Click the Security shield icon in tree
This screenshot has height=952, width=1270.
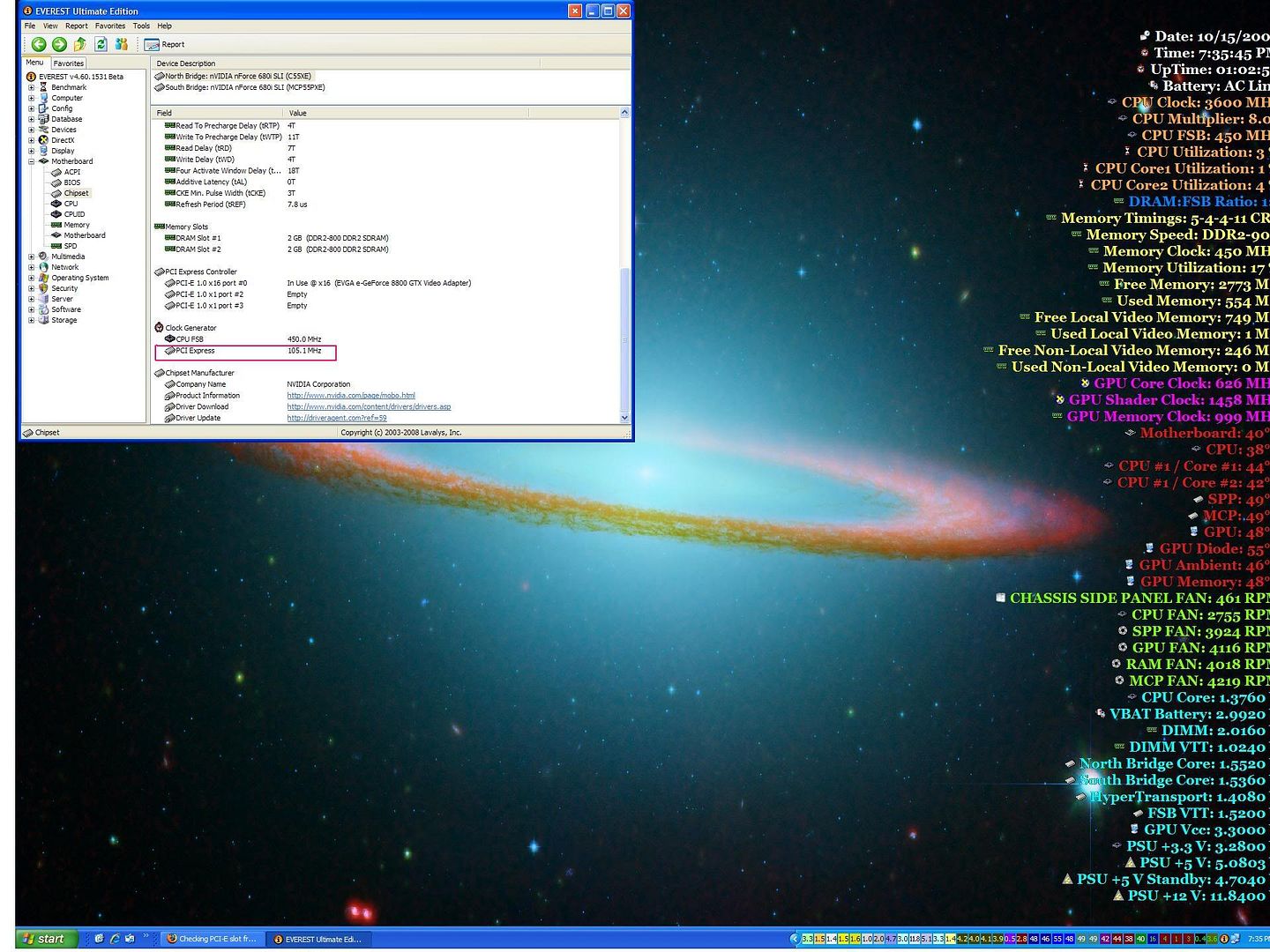tap(43, 288)
